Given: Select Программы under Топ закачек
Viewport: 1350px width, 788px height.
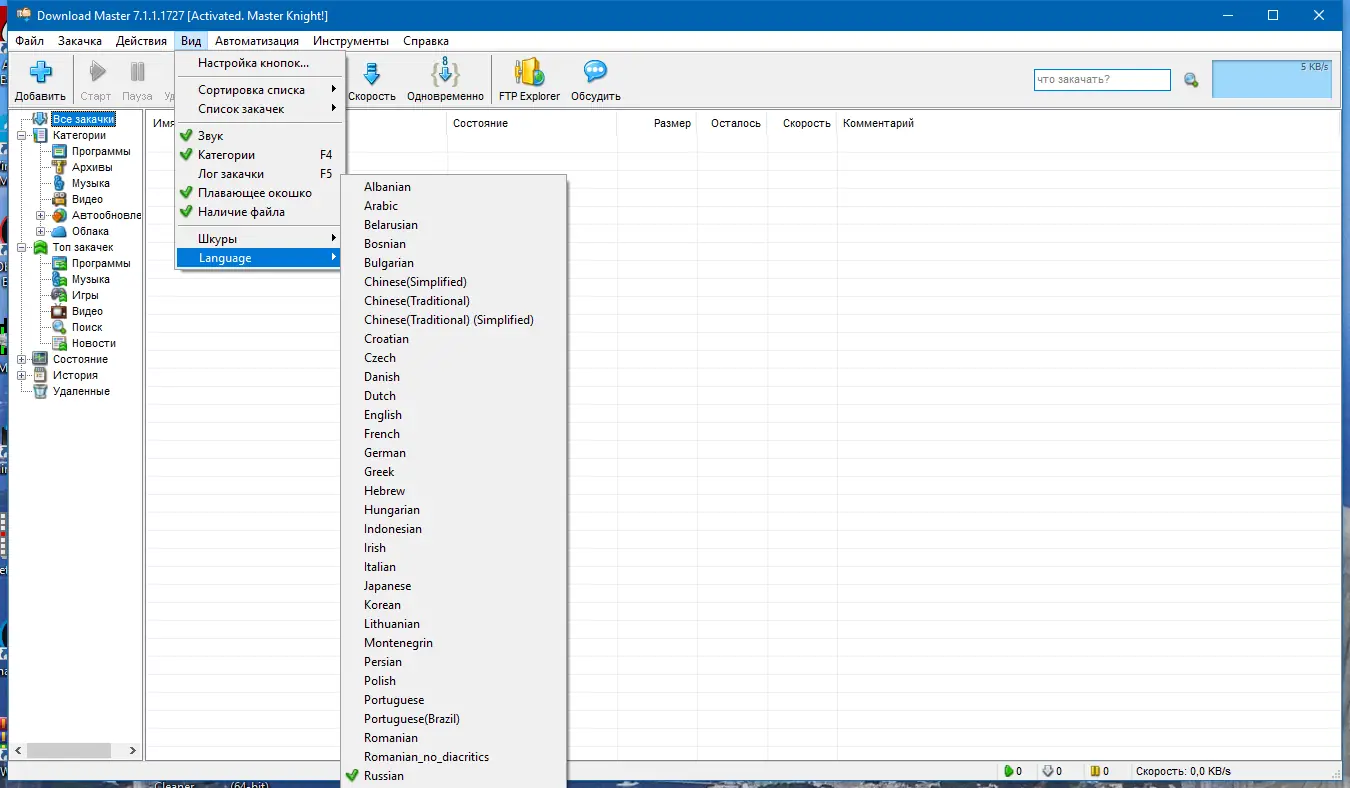Looking at the screenshot, I should click(101, 263).
